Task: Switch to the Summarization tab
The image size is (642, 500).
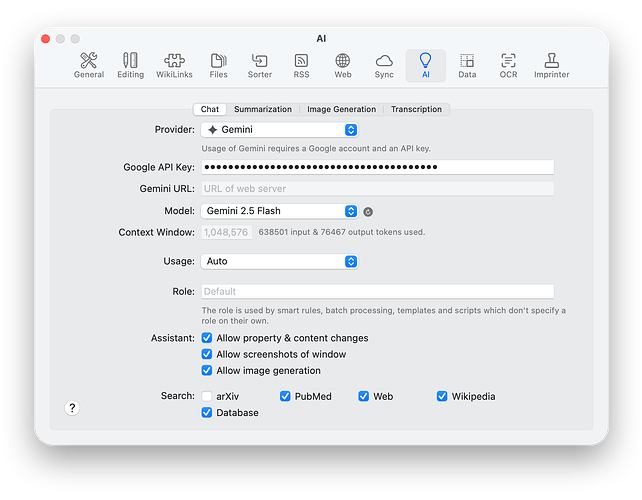Action: (x=263, y=109)
